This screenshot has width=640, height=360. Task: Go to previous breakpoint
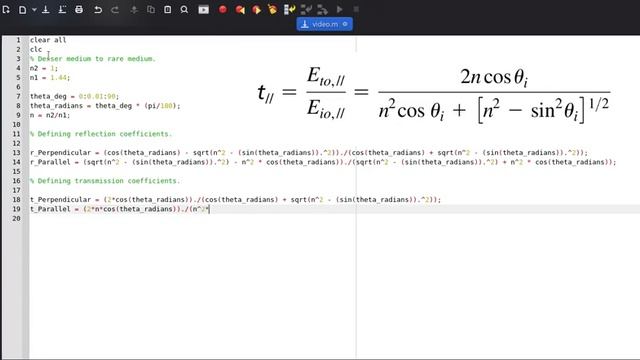(240, 9)
